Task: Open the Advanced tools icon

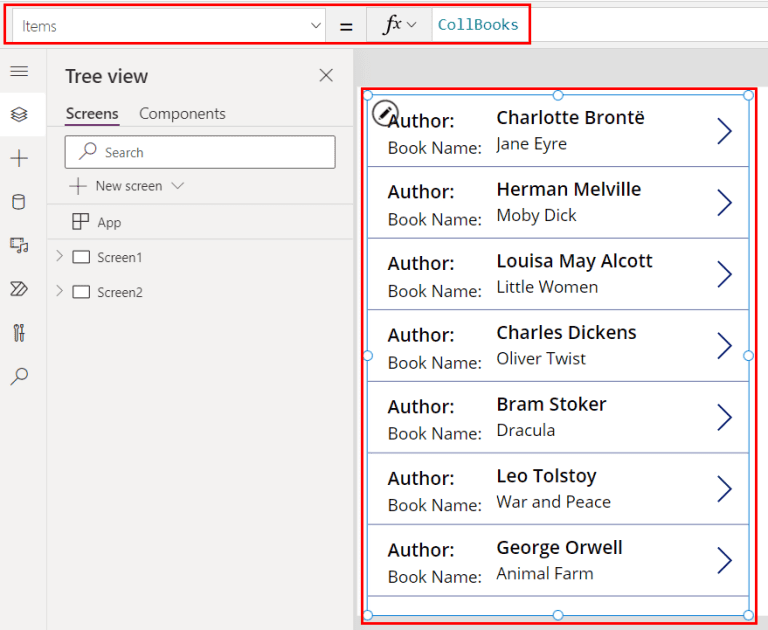Action: point(19,333)
